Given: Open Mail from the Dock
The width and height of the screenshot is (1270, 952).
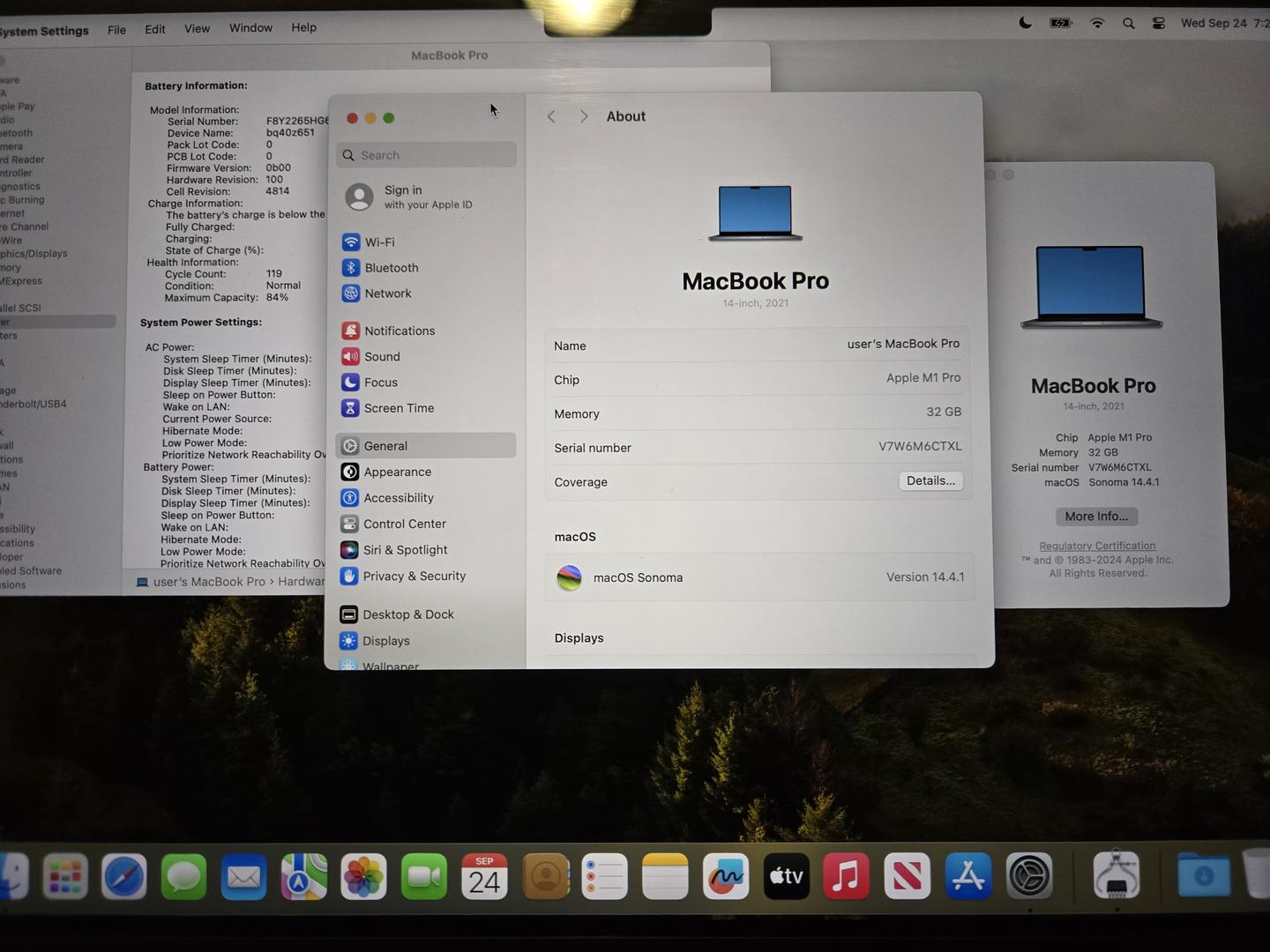Looking at the screenshot, I should click(x=243, y=877).
